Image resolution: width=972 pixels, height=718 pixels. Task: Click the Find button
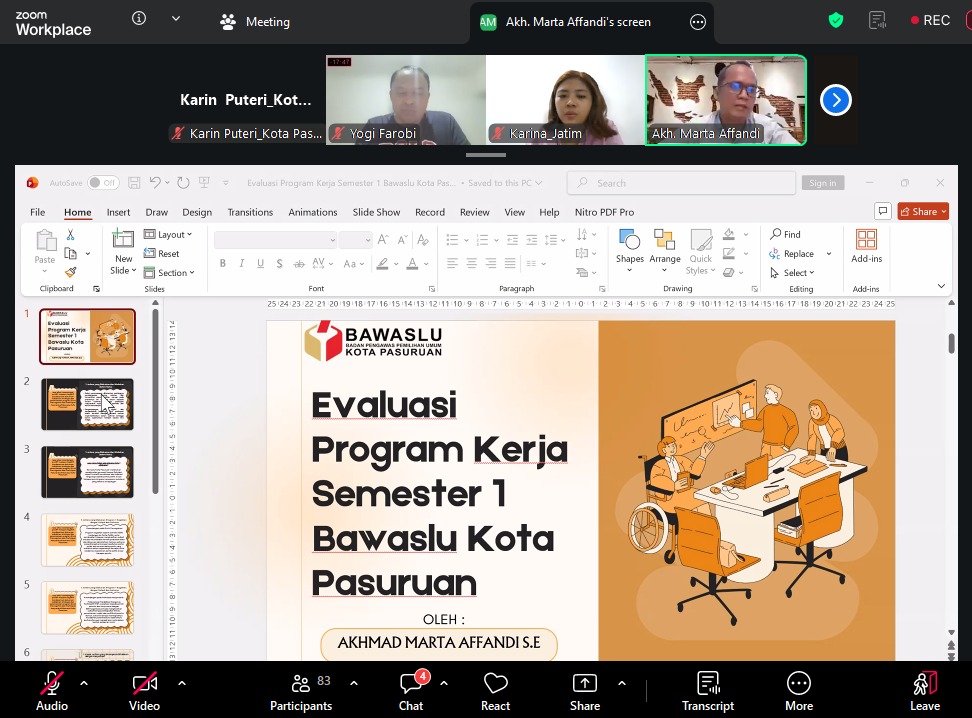785,234
